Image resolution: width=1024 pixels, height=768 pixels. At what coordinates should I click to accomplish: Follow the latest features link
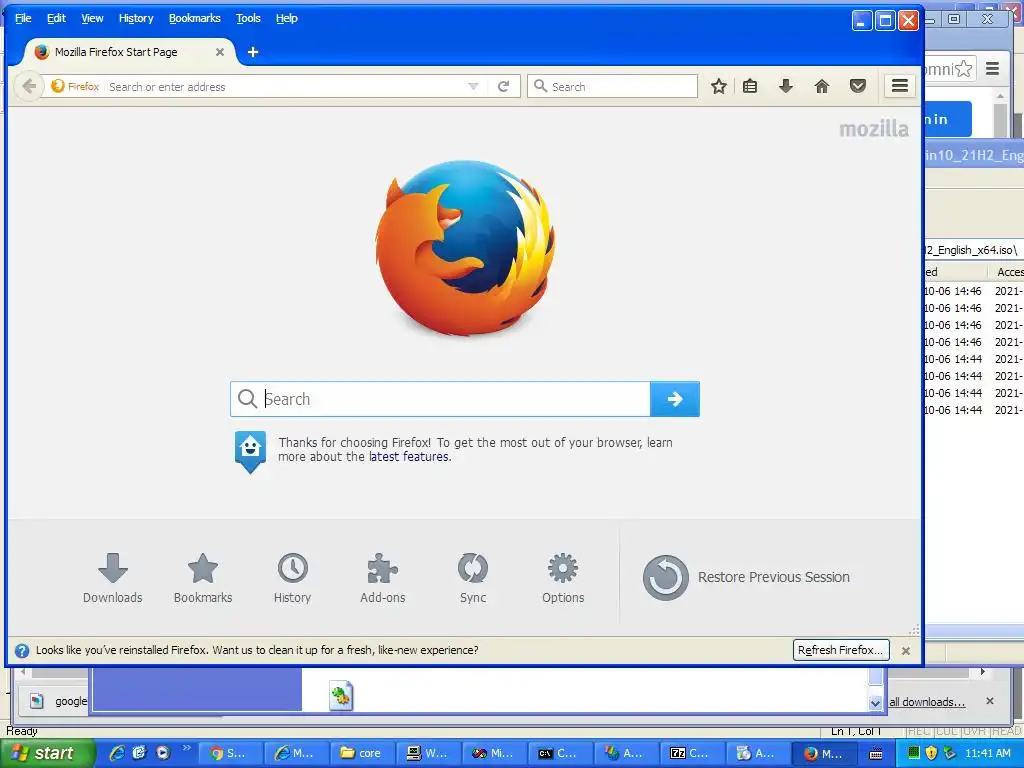(409, 457)
